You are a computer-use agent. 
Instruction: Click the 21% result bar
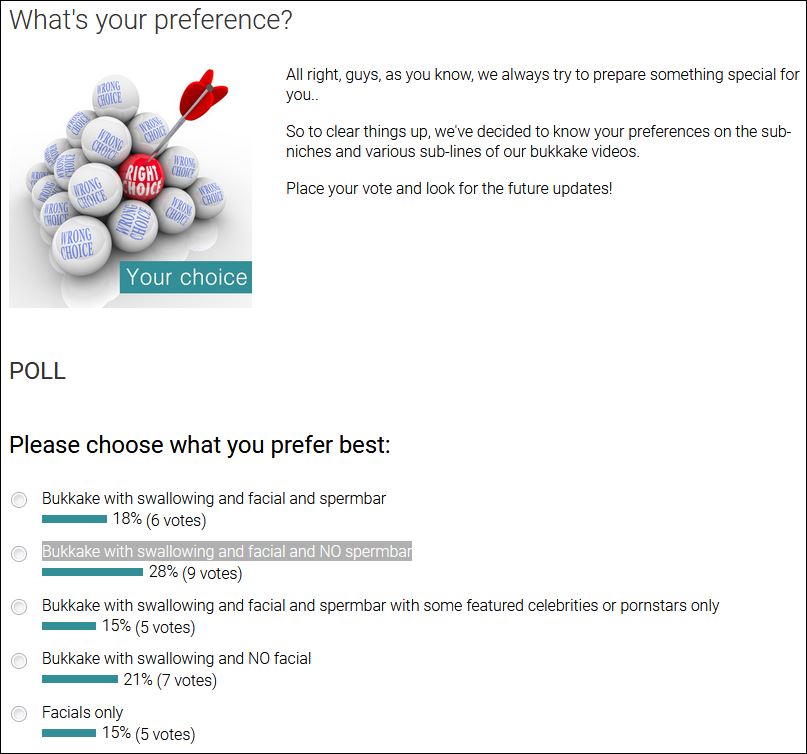coord(80,680)
